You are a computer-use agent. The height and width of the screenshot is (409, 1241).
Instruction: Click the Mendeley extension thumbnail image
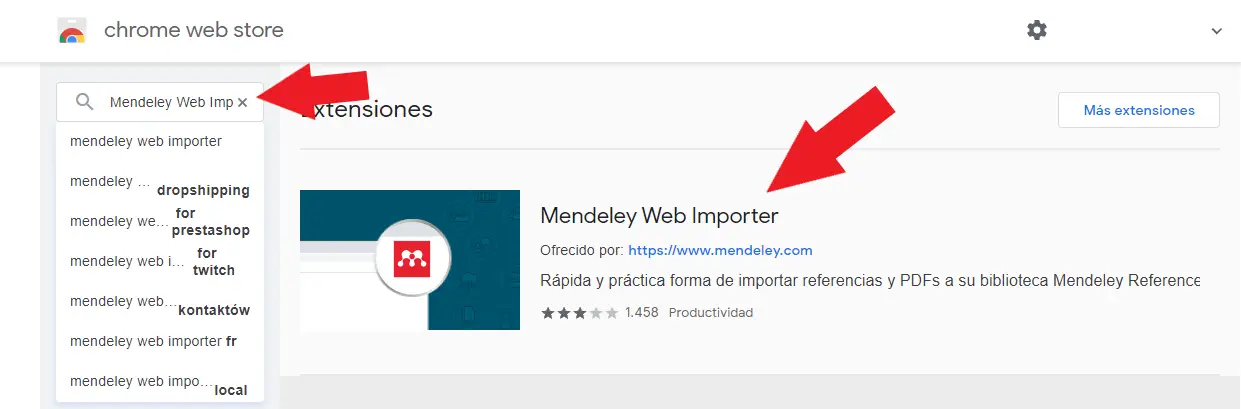point(410,260)
